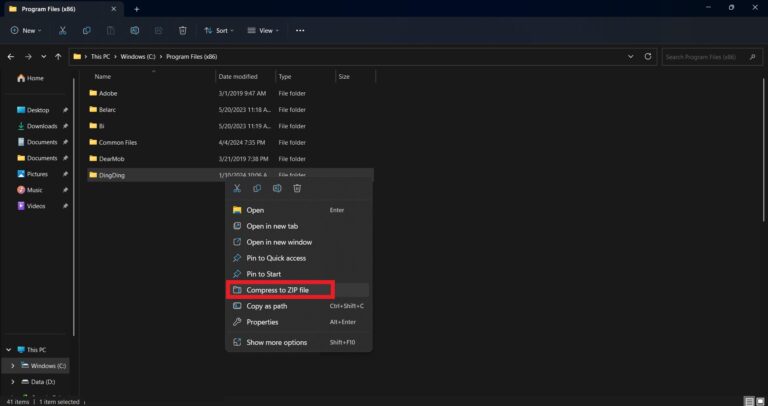Select the Adobe folder
This screenshot has width=768, height=406.
tap(230, 93)
